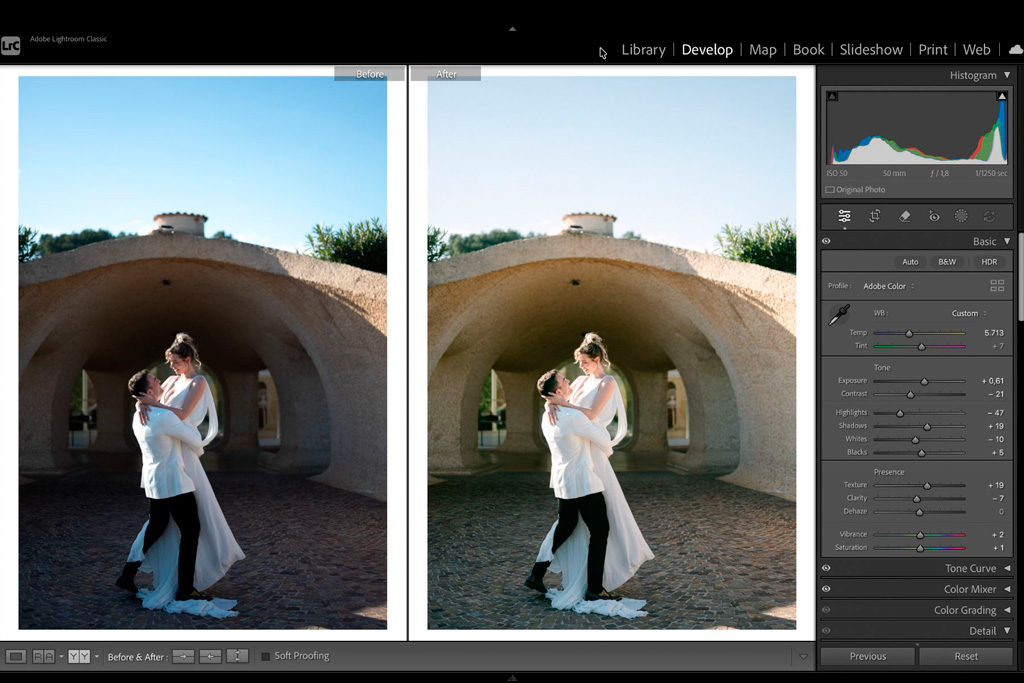The width and height of the screenshot is (1024, 683).
Task: Open the WB Custom preset dropdown
Action: click(x=969, y=313)
